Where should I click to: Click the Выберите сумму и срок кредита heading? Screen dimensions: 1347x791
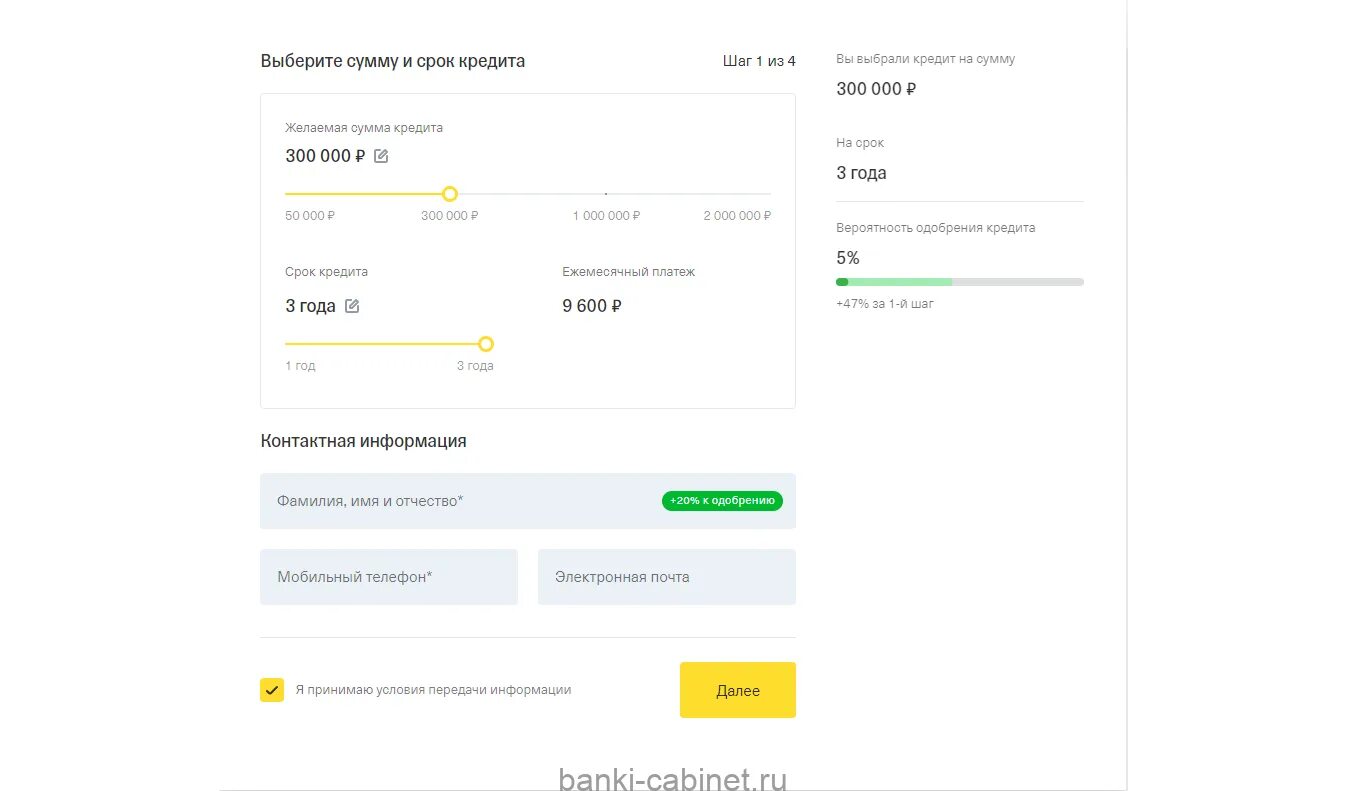click(393, 61)
